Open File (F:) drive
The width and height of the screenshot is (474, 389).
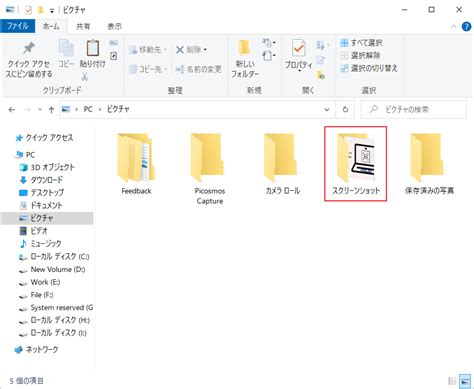click(x=36, y=295)
